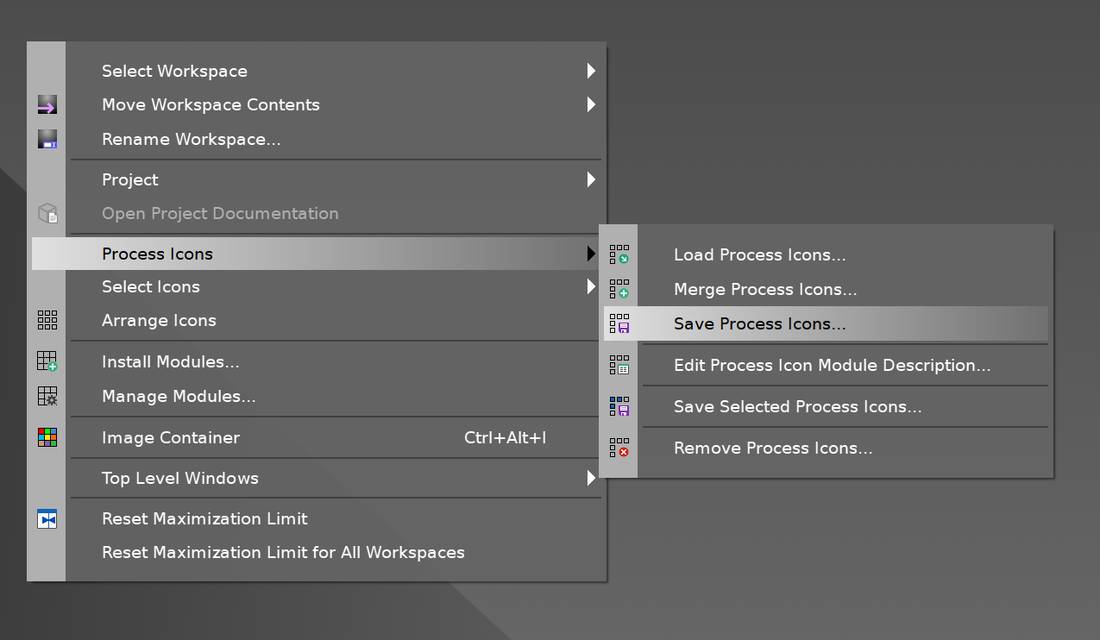1100x640 pixels.
Task: Select Open Project Documentation
Action: point(316,213)
